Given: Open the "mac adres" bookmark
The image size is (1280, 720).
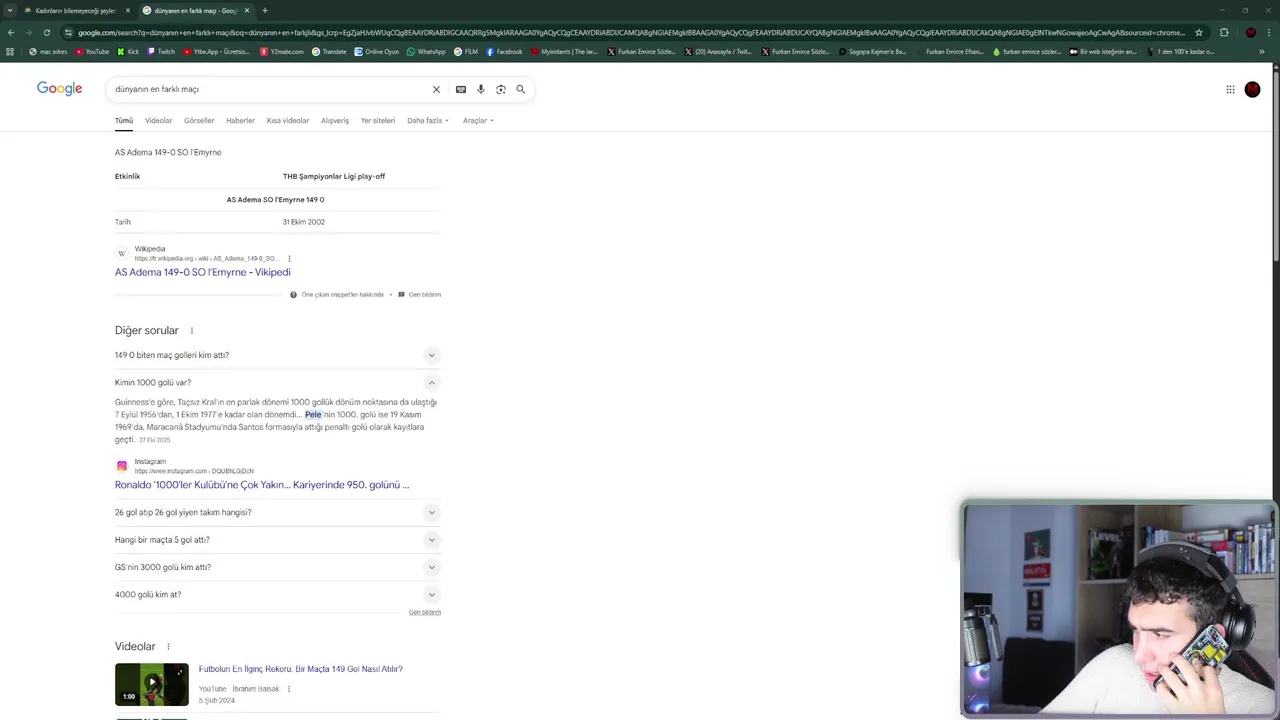Looking at the screenshot, I should tap(48, 51).
